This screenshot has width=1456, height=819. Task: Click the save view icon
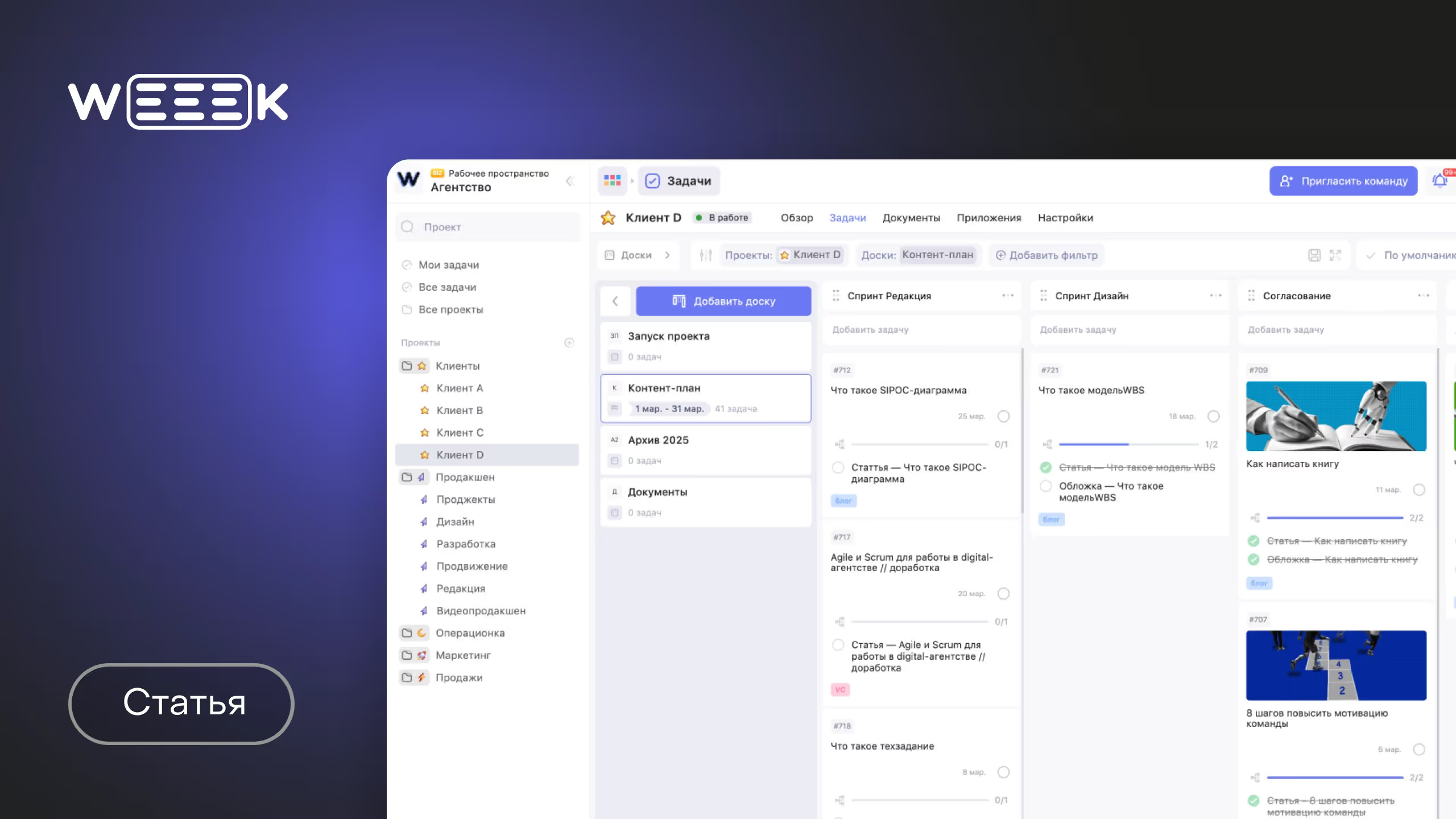(1314, 255)
